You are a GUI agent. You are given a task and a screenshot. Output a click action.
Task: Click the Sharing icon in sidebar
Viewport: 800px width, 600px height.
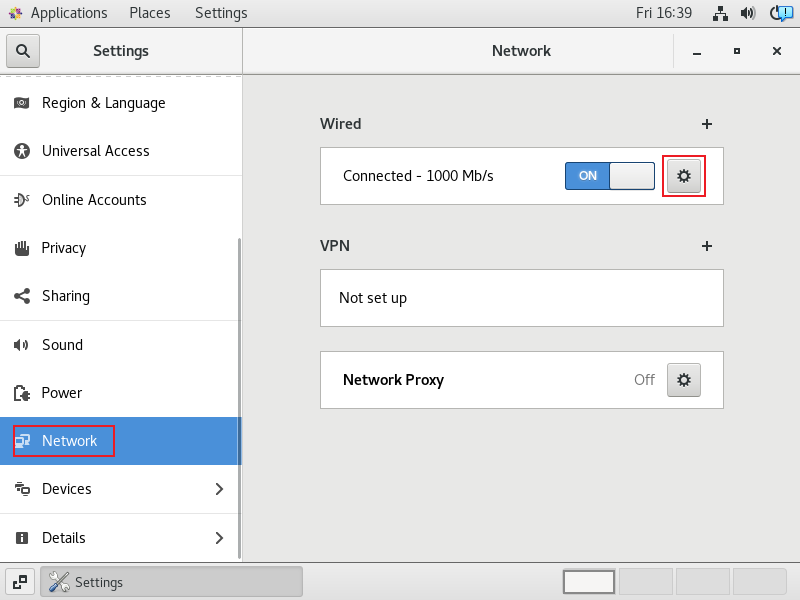(21, 296)
